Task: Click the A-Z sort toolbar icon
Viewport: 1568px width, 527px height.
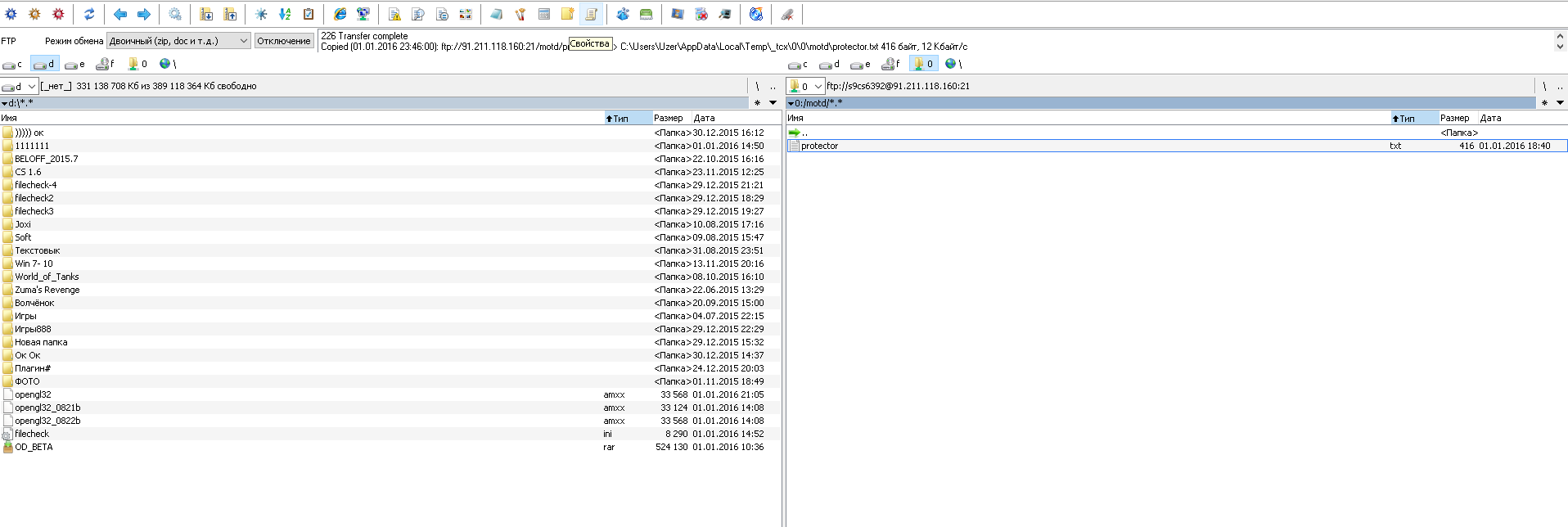Action: click(x=285, y=14)
